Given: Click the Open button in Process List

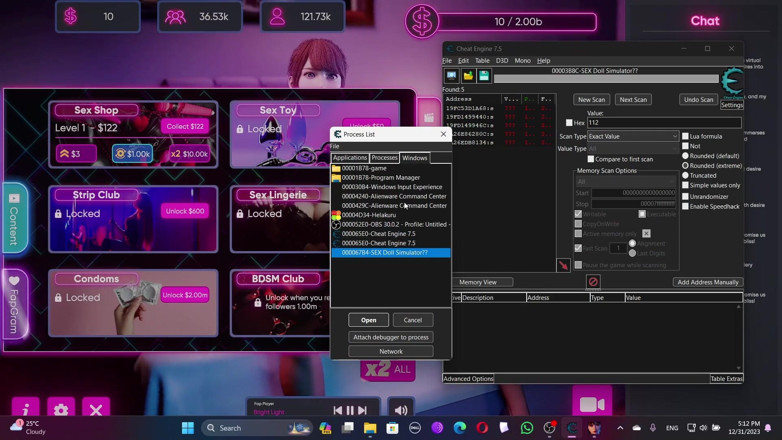Looking at the screenshot, I should click(x=369, y=320).
